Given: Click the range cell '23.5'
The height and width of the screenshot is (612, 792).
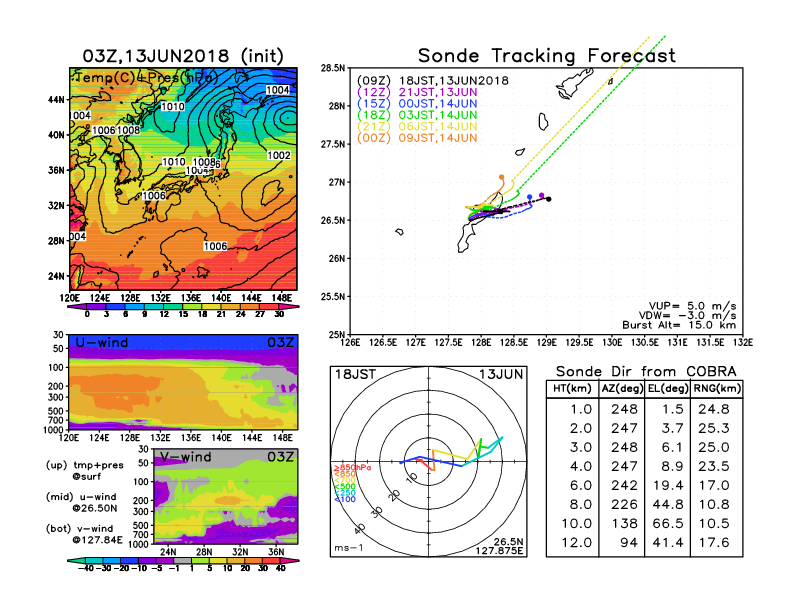Looking at the screenshot, I should 714,466.
